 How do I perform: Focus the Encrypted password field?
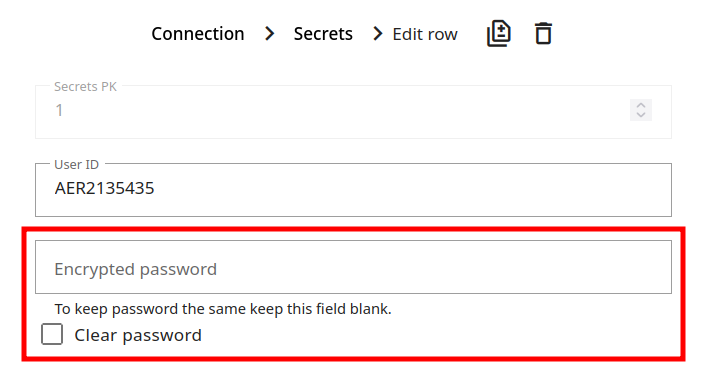coord(354,267)
